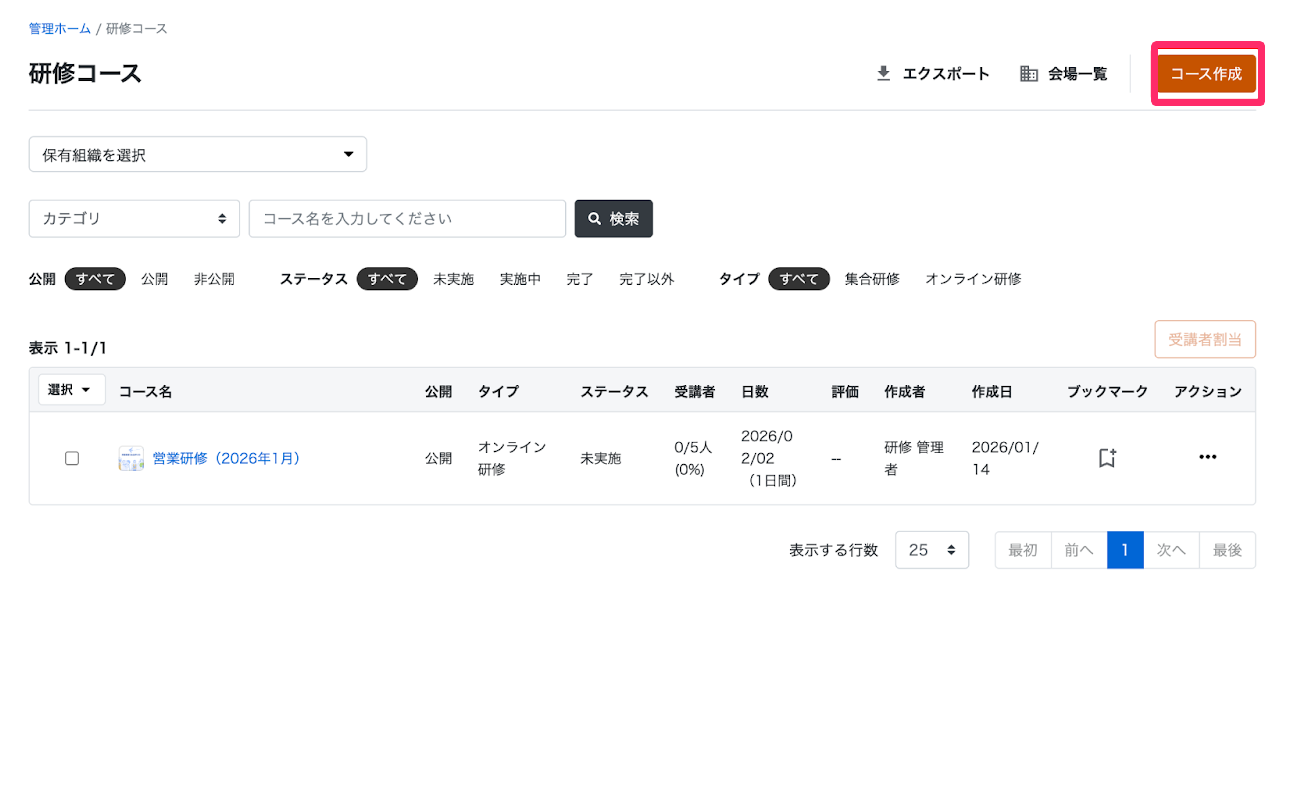Viewport: 1290px width, 810px height.
Task: Click the 会場一覧 building icon
Action: (1028, 74)
